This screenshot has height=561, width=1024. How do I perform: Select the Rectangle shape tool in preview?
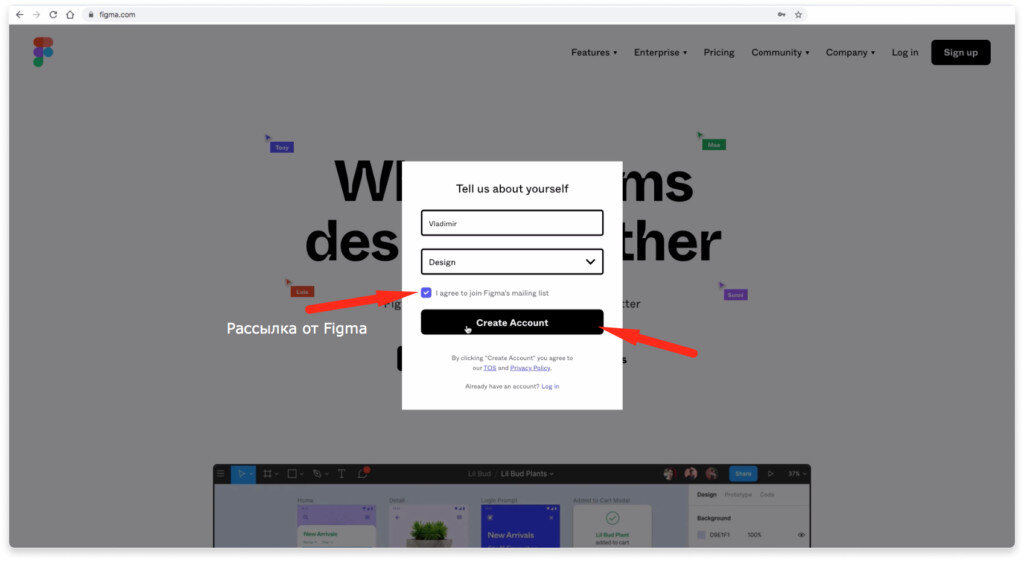coord(293,473)
